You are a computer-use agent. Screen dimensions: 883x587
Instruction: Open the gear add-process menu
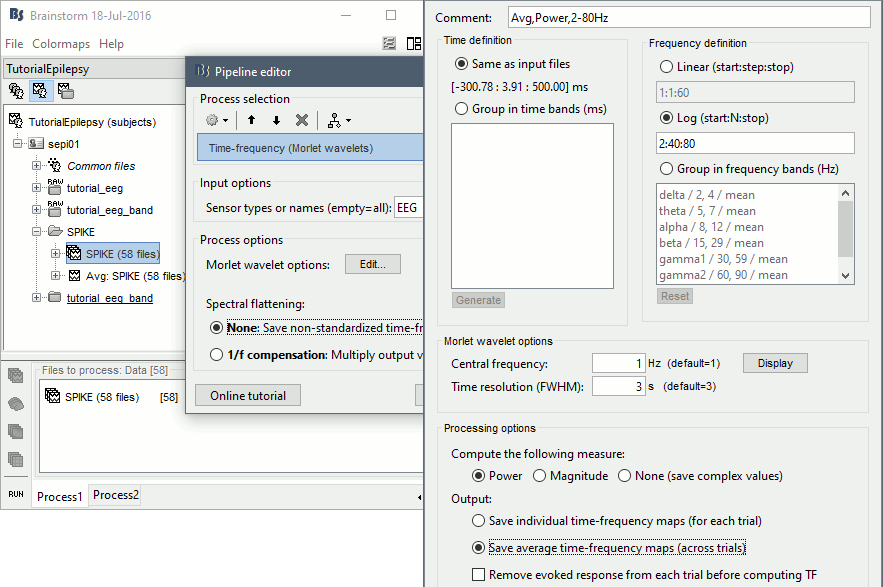pyautogui.click(x=217, y=120)
